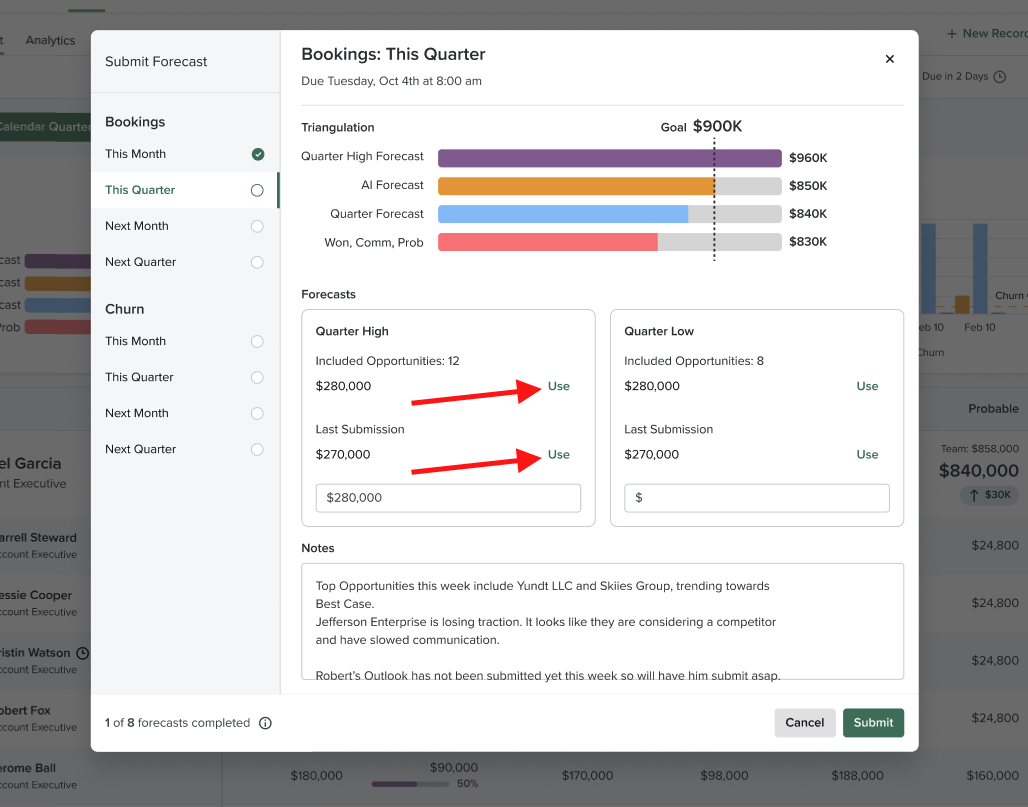Click the clock icon beside Due in 2 Days
The height and width of the screenshot is (807, 1028).
[999, 77]
